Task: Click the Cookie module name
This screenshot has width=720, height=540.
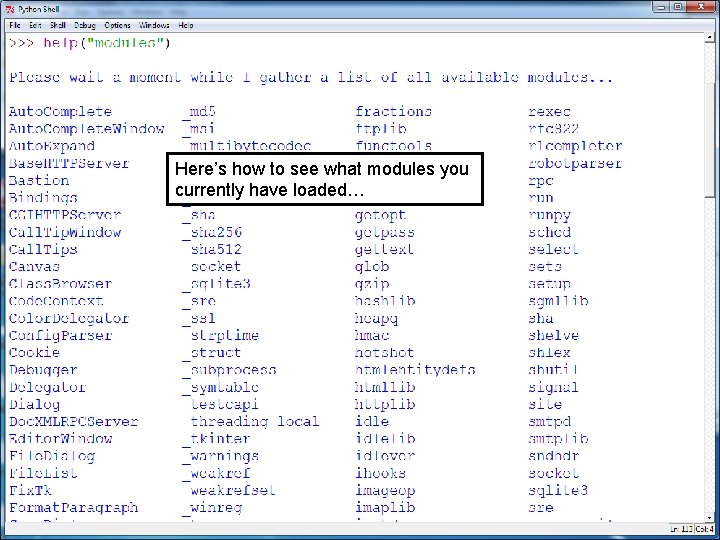Action: (x=34, y=353)
